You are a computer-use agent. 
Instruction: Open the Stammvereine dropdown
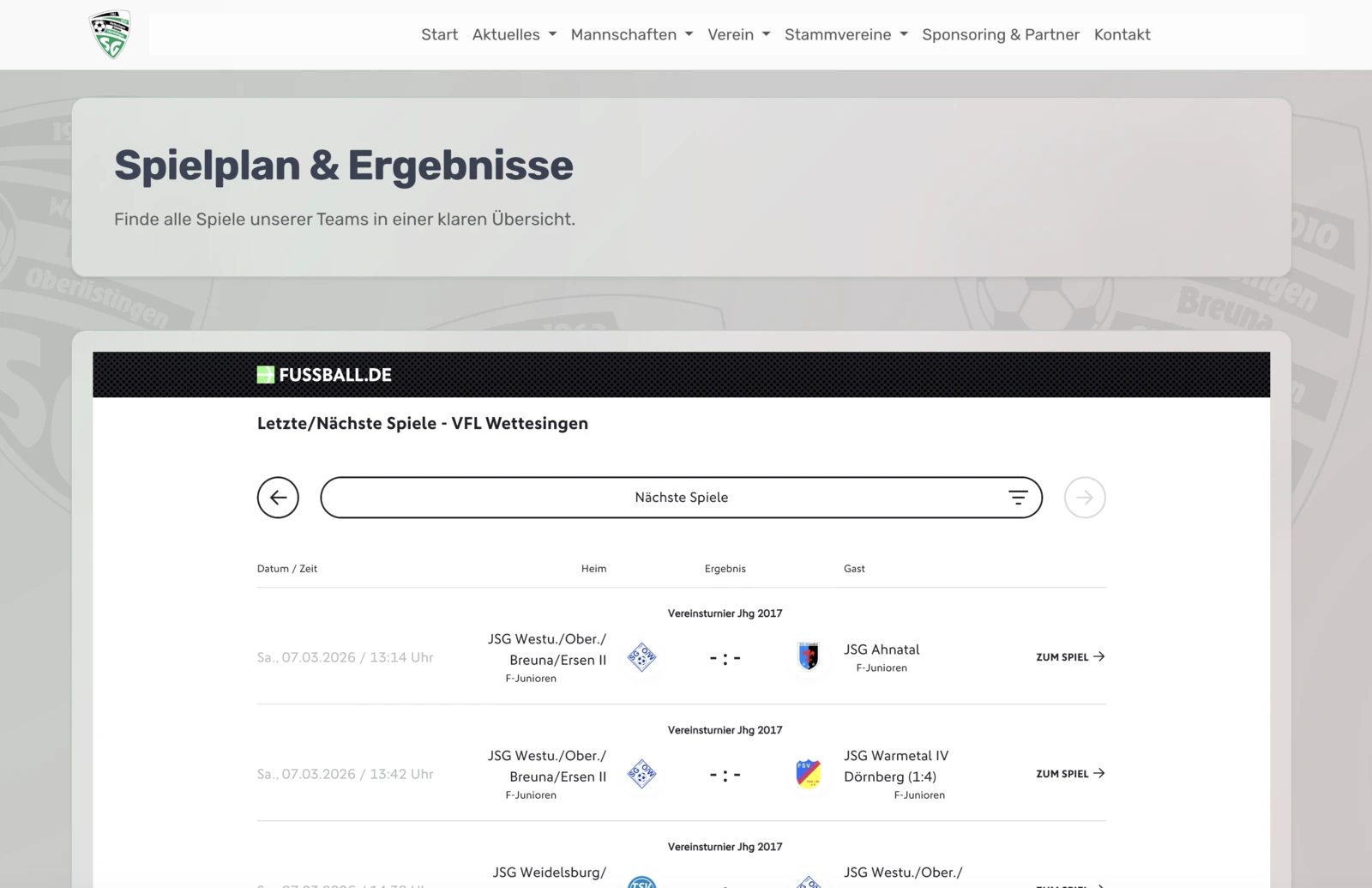845,35
